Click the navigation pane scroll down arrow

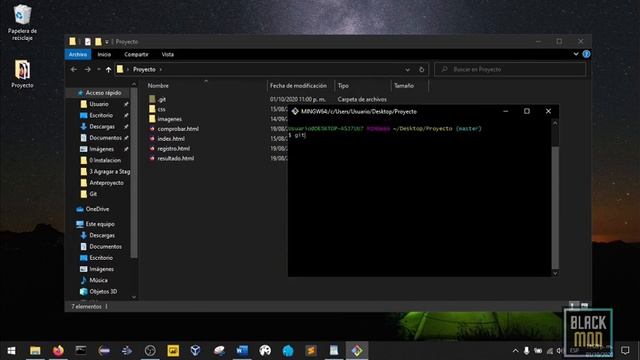pyautogui.click(x=134, y=297)
